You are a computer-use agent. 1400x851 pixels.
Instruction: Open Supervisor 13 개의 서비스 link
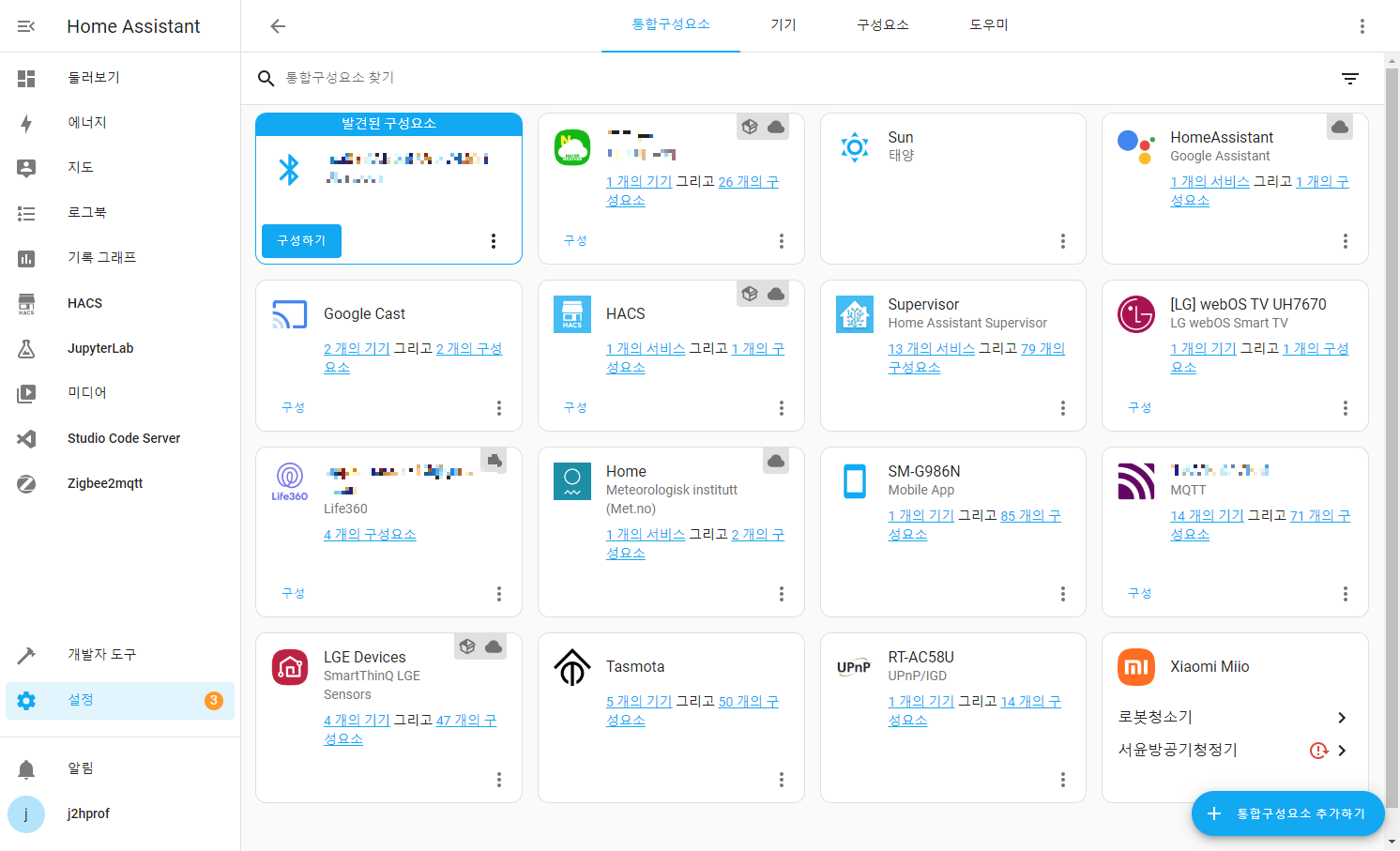click(x=932, y=349)
